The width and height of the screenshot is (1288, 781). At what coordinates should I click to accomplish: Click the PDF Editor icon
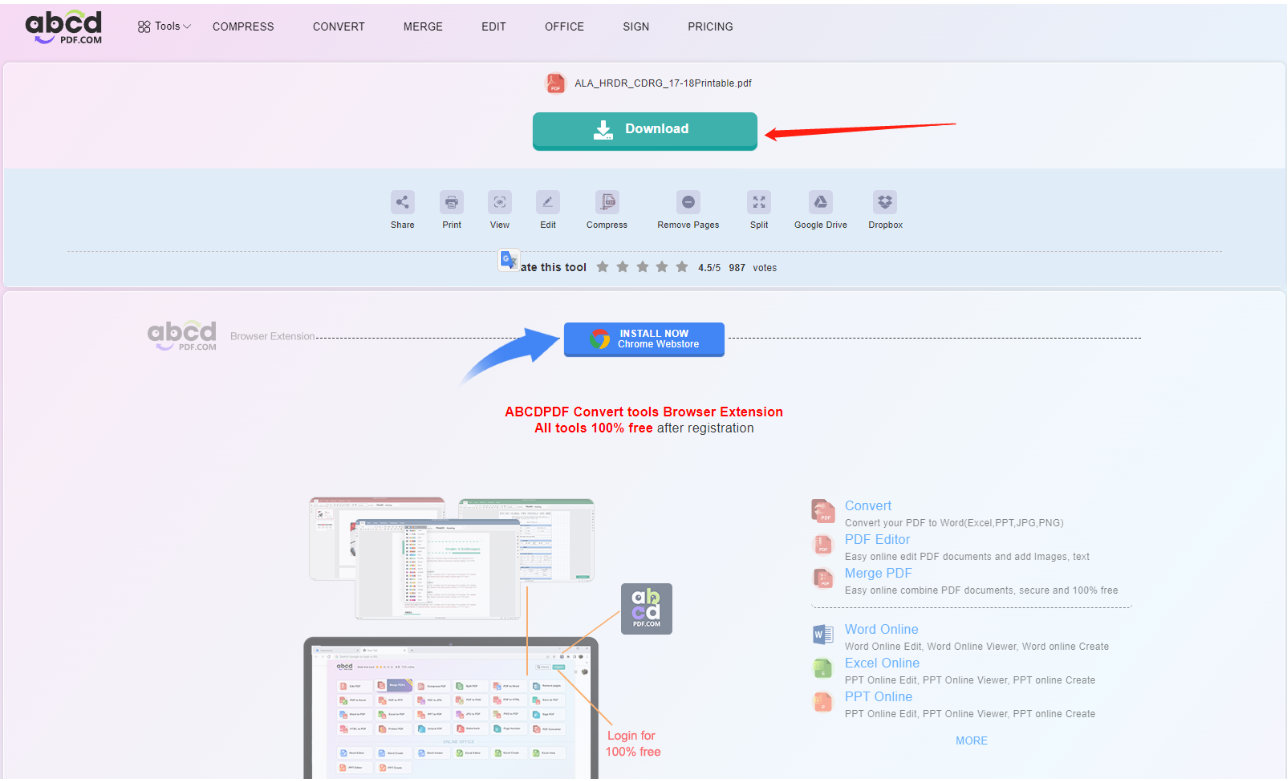click(x=823, y=545)
